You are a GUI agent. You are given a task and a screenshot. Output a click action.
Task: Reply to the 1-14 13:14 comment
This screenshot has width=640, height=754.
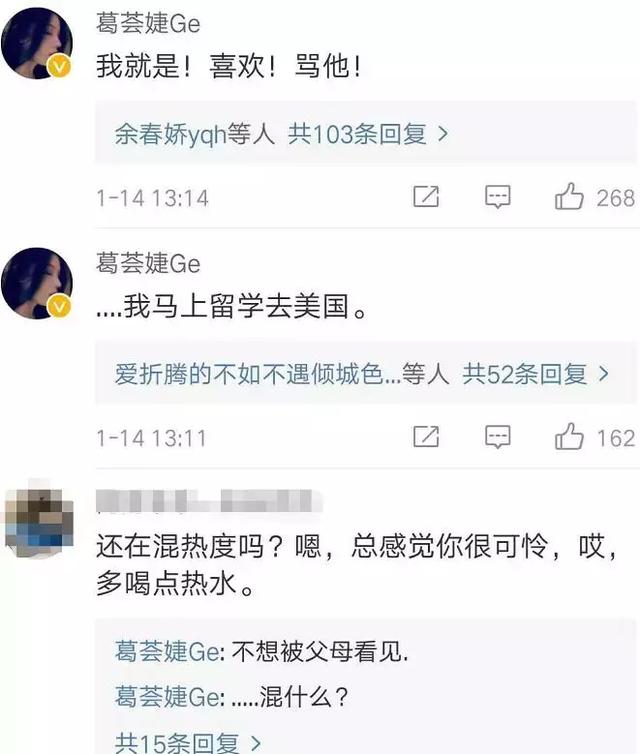point(497,197)
